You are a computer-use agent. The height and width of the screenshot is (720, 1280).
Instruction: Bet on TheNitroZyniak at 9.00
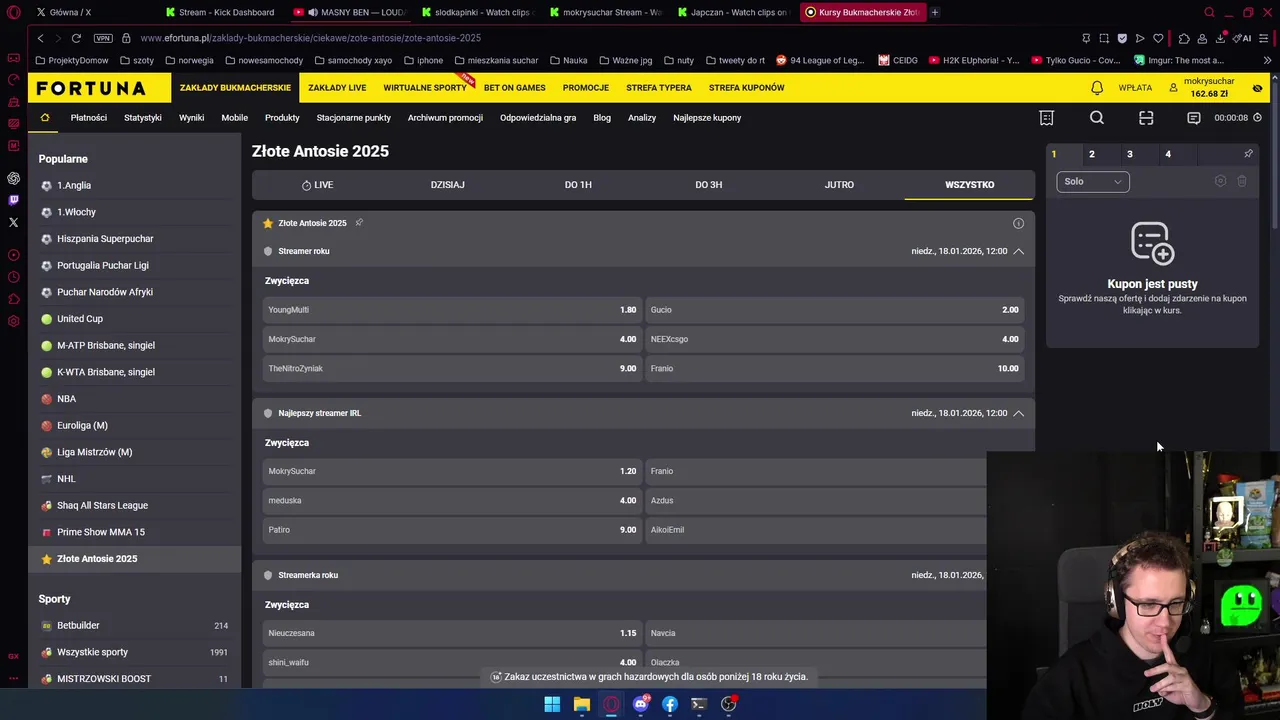coord(452,368)
